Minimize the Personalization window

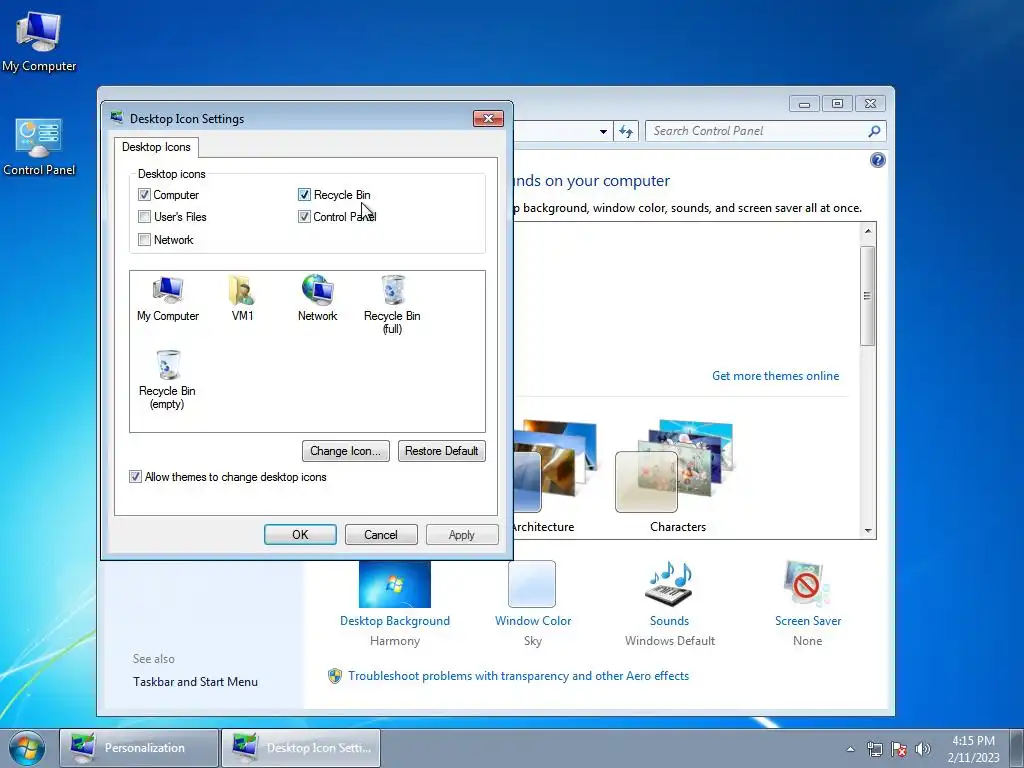point(805,103)
